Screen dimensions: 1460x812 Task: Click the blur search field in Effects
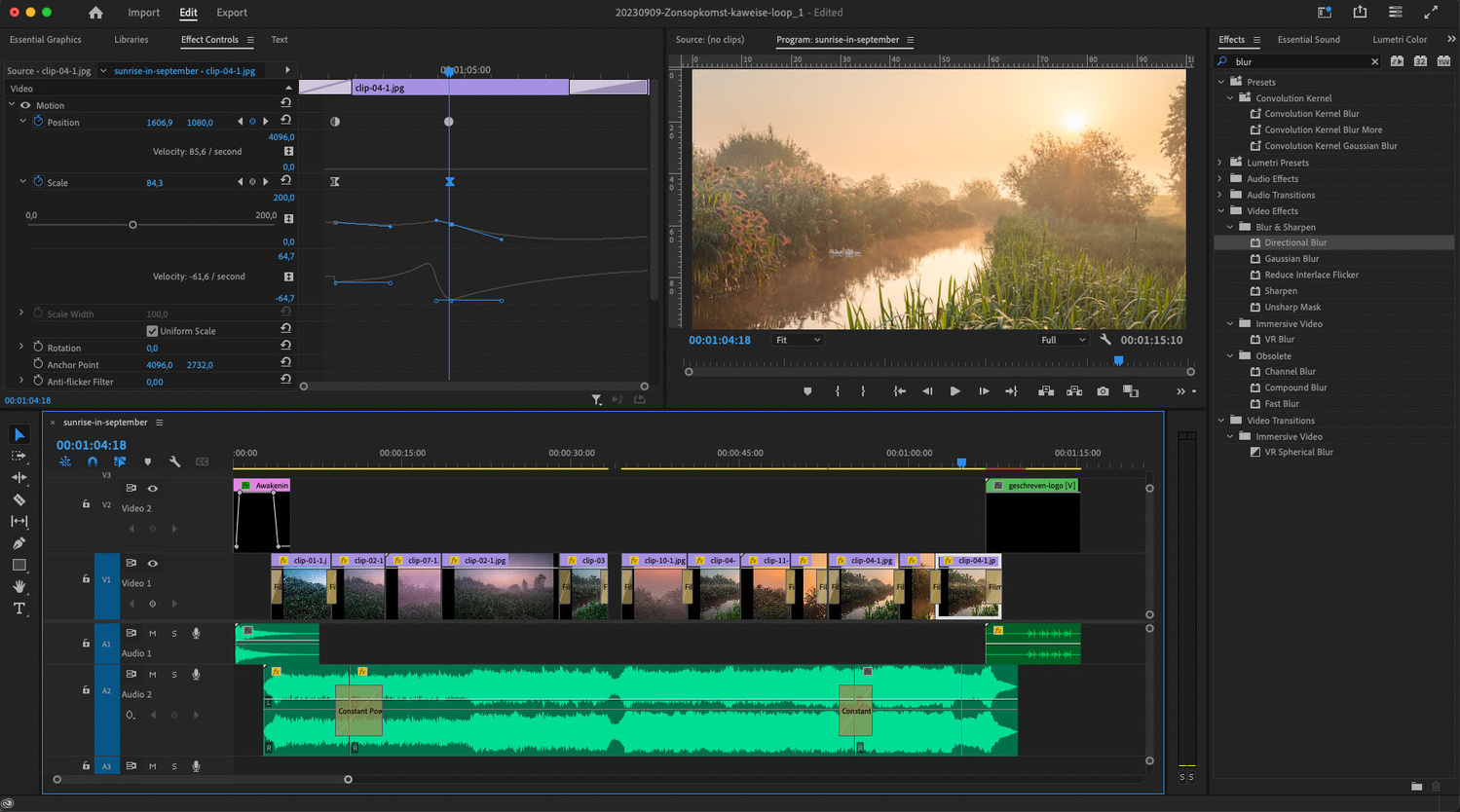tap(1295, 61)
